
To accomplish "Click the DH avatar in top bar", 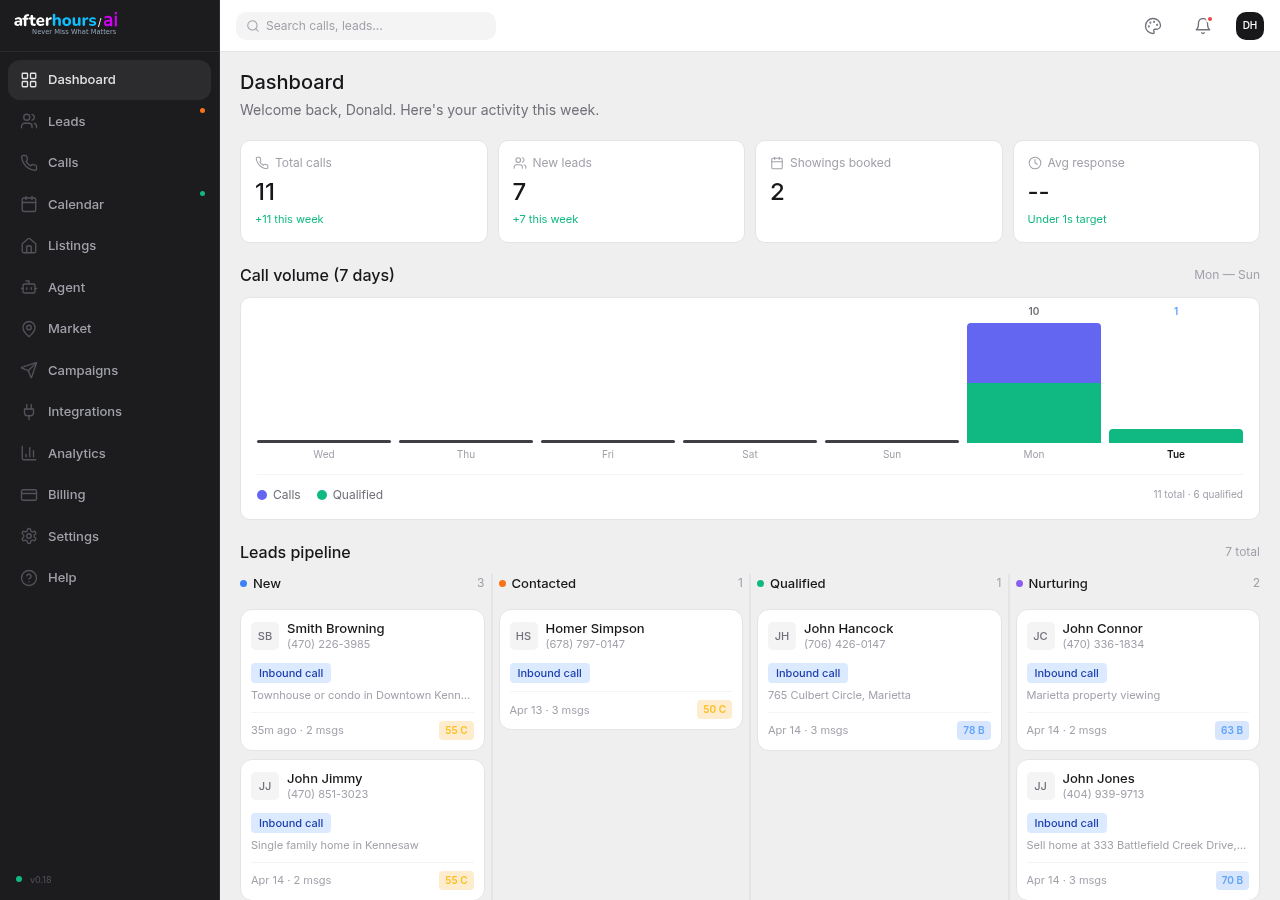I will pyautogui.click(x=1249, y=25).
